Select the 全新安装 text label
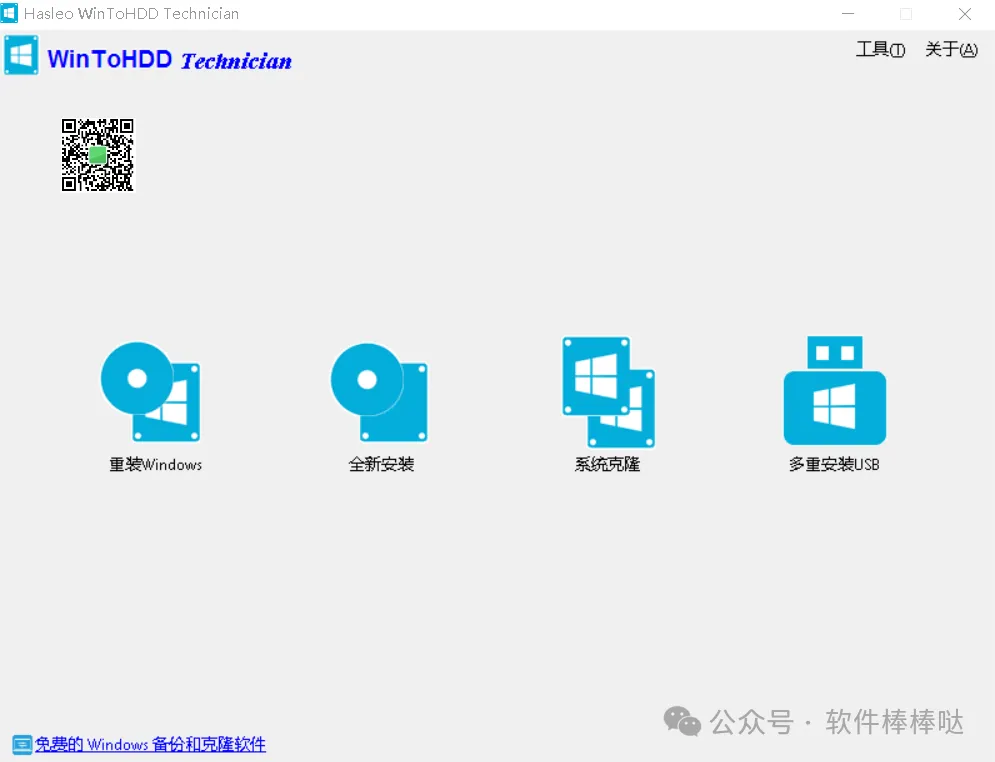This screenshot has width=995, height=762. (381, 464)
